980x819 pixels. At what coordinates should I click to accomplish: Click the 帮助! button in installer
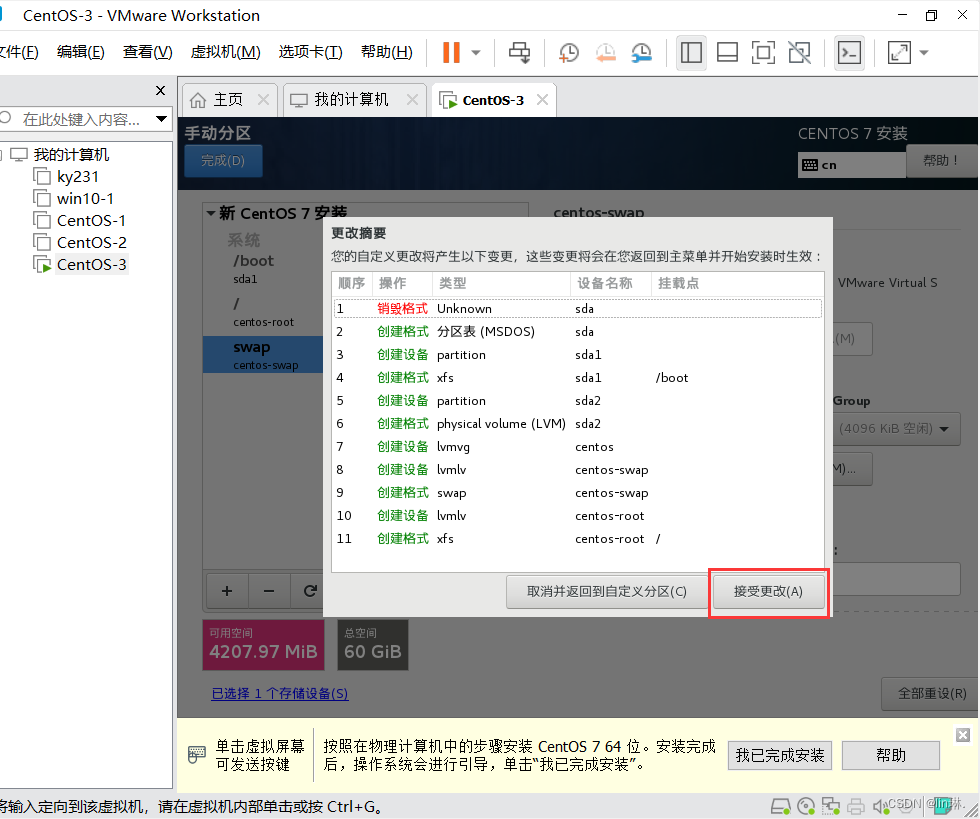tap(940, 161)
